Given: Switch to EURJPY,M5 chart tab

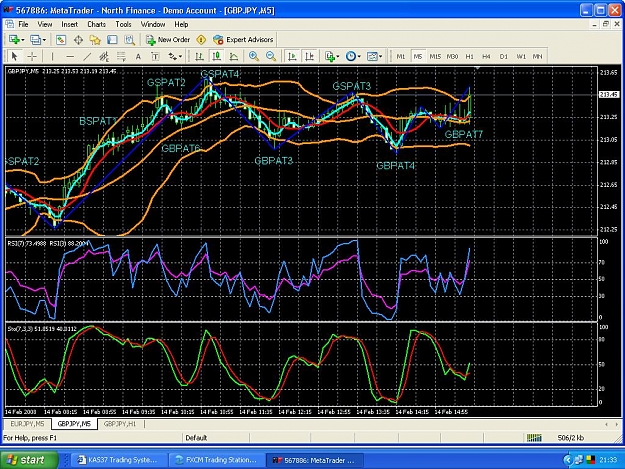Looking at the screenshot, I should tap(28, 424).
